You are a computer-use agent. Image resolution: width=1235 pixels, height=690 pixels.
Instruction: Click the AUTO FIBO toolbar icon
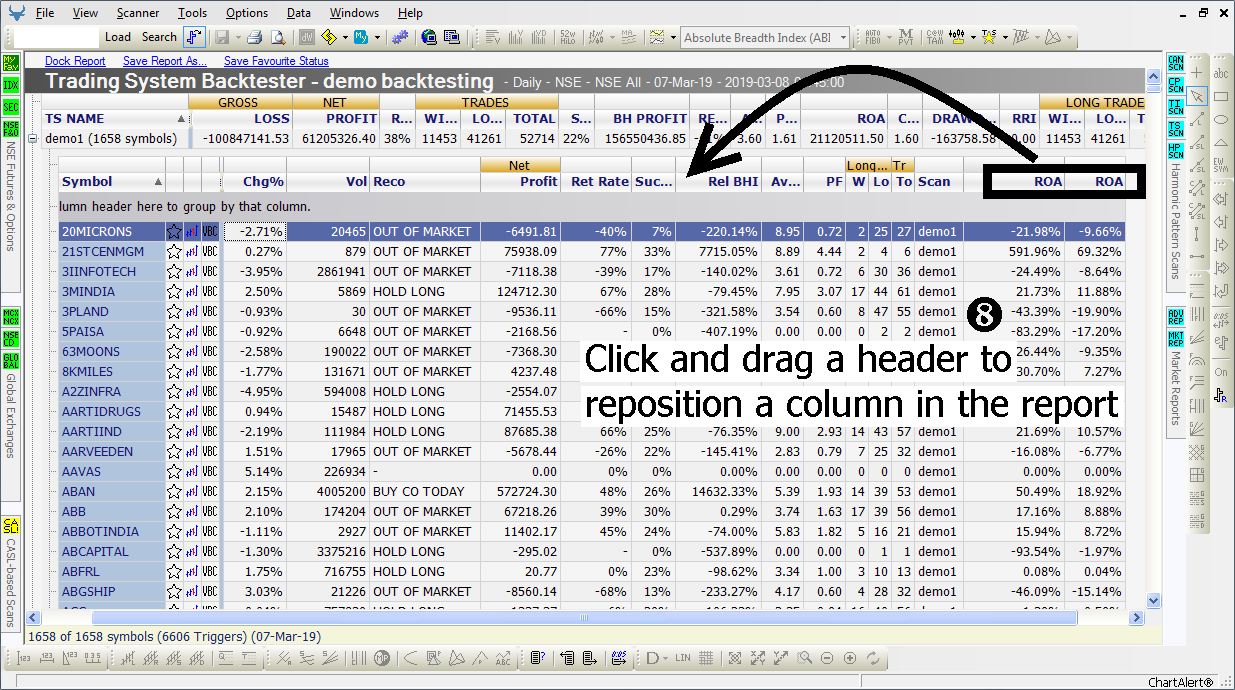click(x=872, y=37)
